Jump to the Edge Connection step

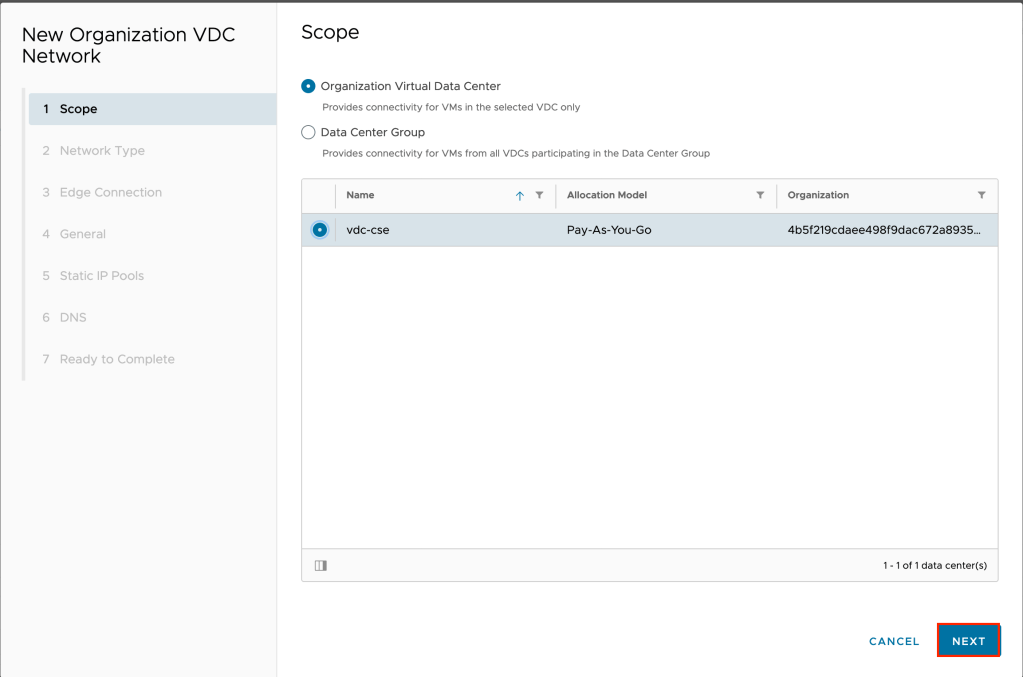click(x=110, y=192)
